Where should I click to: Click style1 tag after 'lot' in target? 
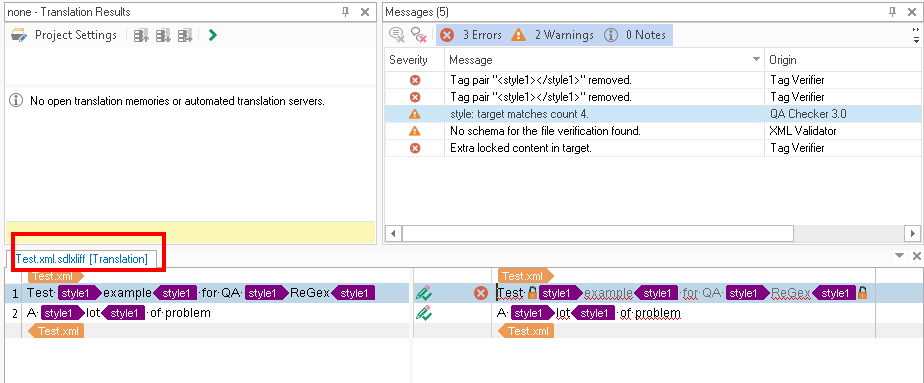pos(593,313)
